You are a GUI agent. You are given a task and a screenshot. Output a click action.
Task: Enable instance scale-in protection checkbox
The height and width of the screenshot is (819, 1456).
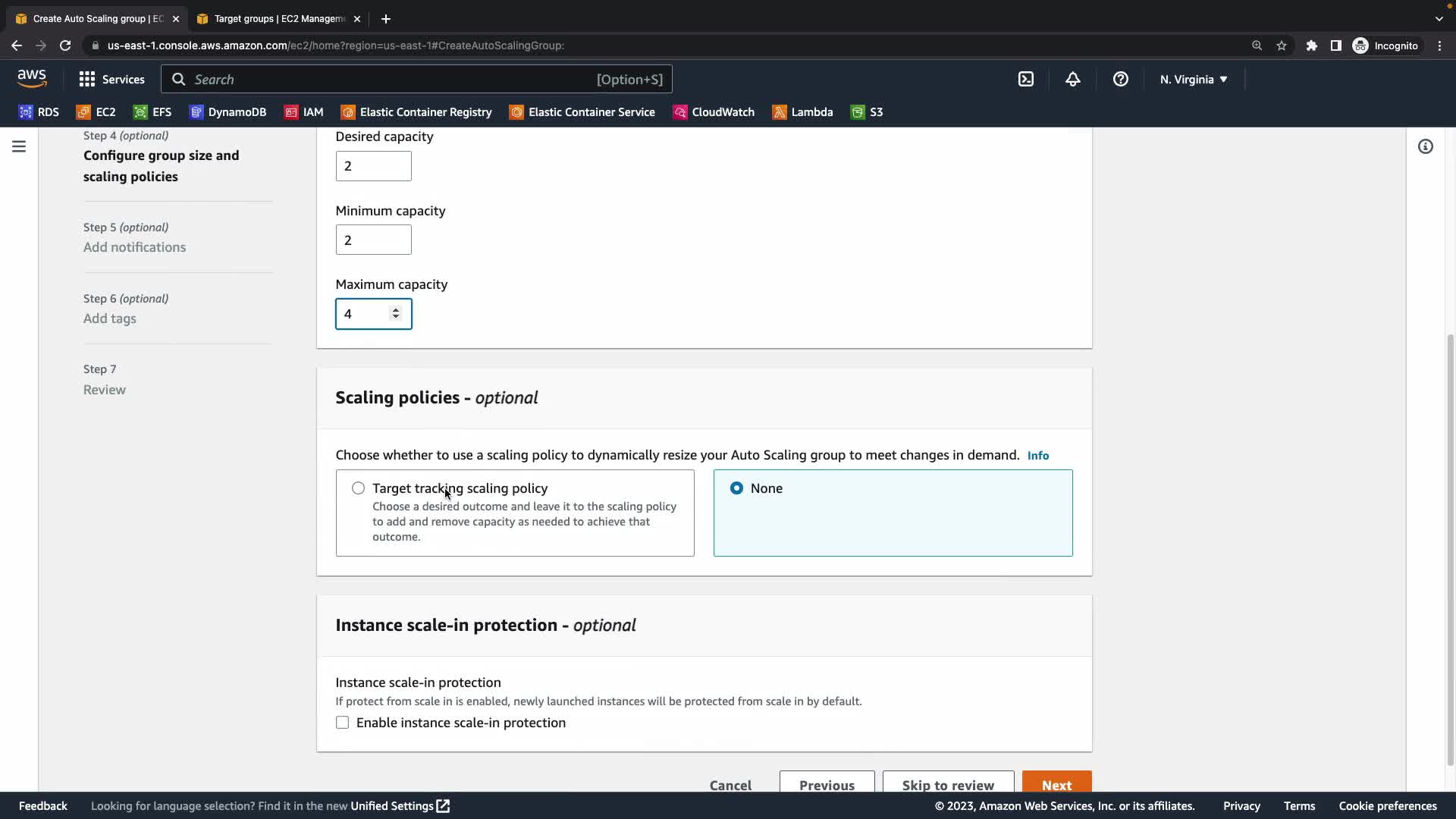pos(343,723)
